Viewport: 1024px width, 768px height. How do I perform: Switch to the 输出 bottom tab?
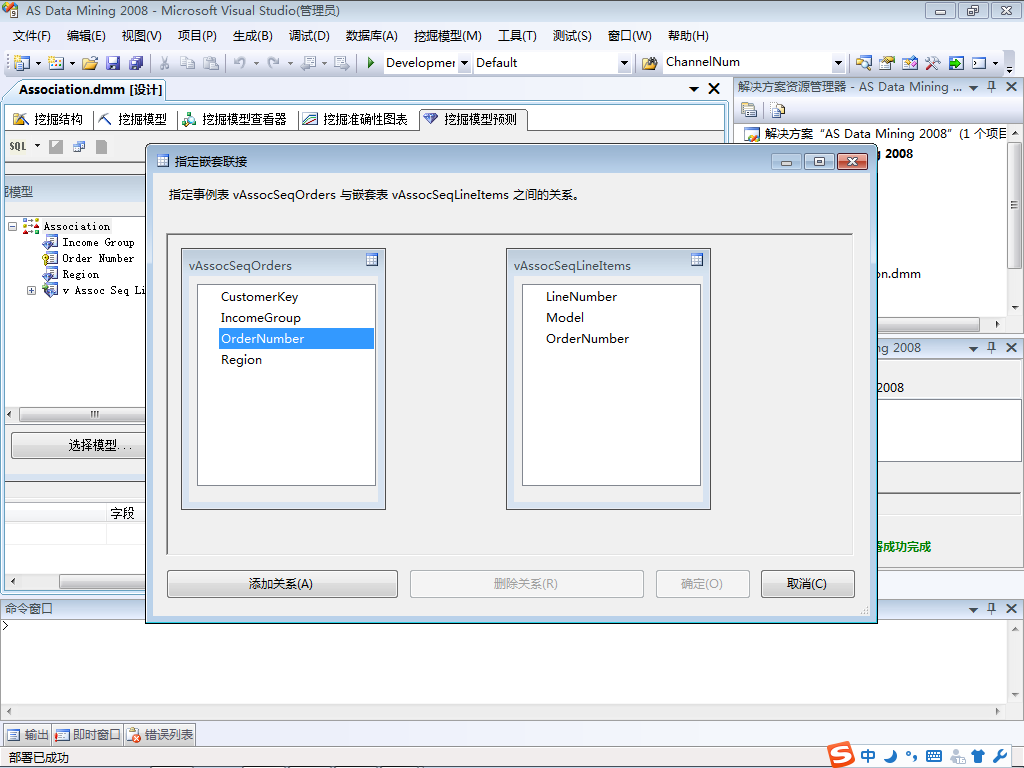click(x=28, y=735)
